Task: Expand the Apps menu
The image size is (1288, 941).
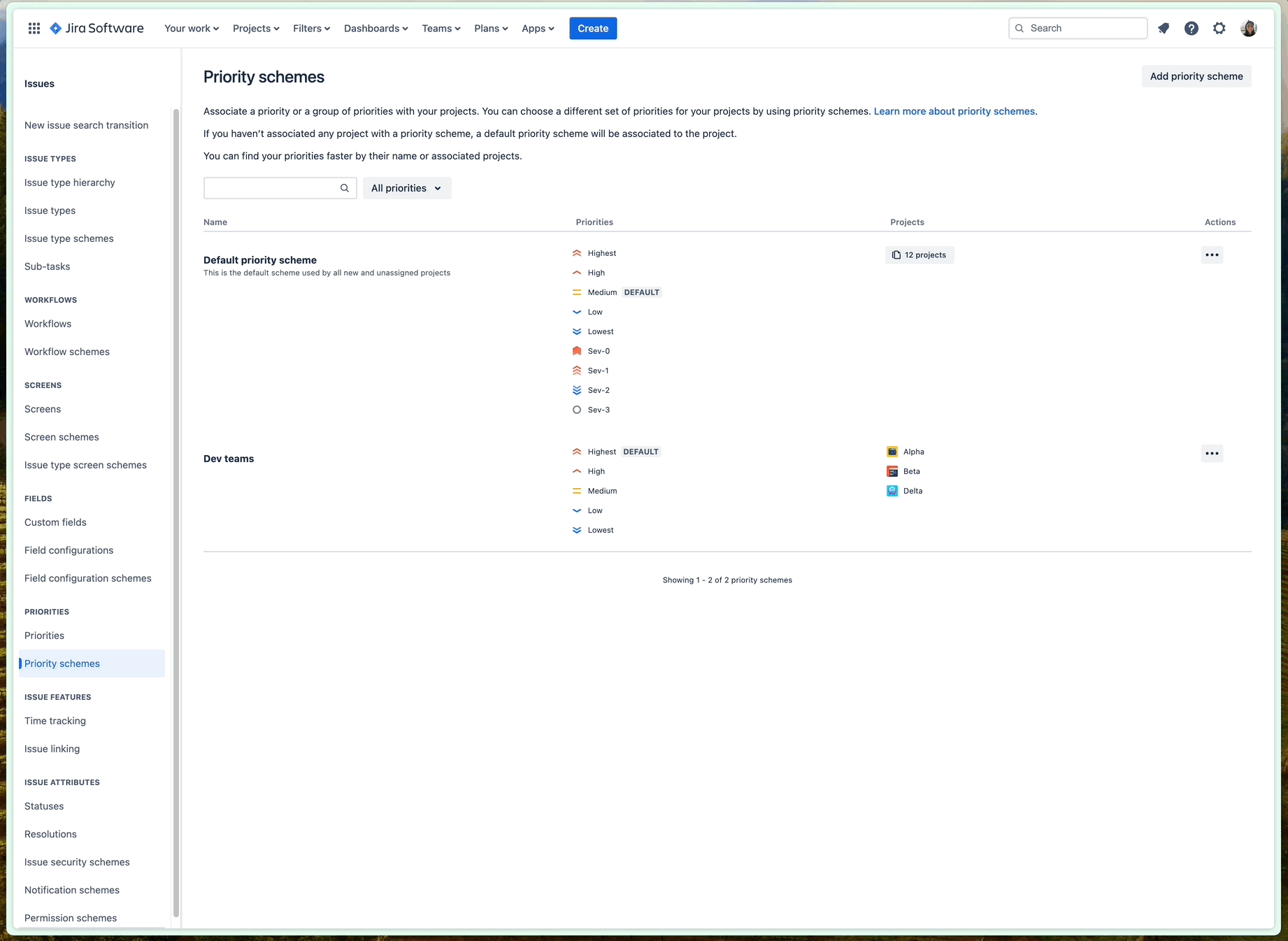Action: (538, 28)
